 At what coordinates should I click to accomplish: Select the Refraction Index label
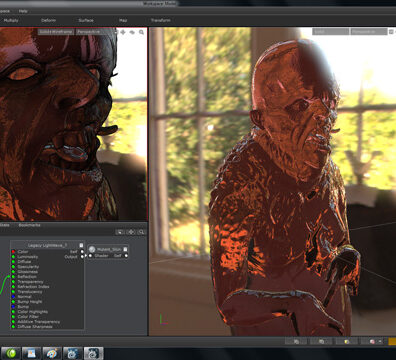pos(33,287)
